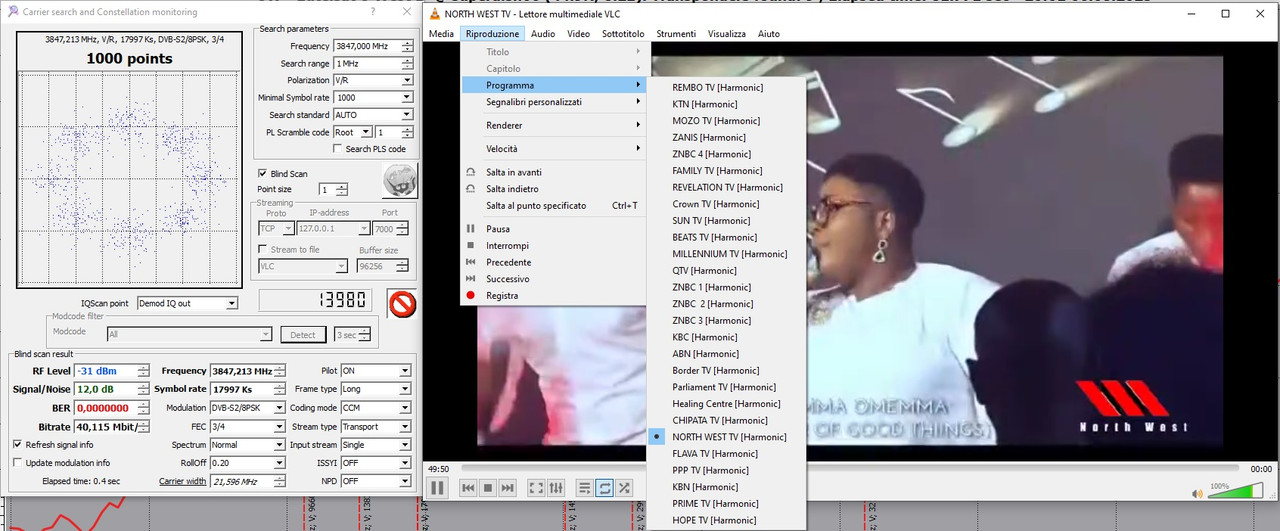Toggle VLC shuffle/random icon

(625, 488)
